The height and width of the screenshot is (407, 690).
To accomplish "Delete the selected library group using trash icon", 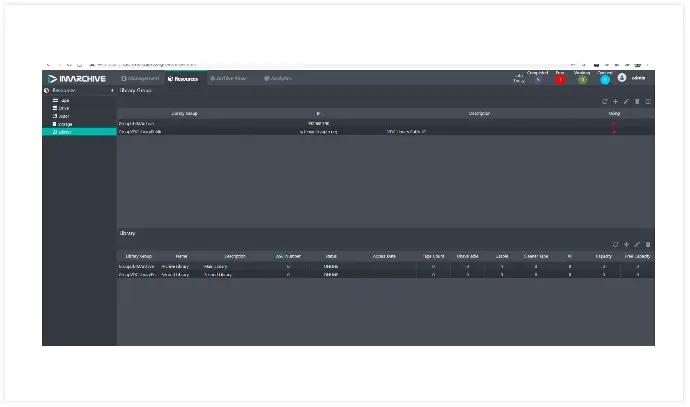I will point(637,101).
